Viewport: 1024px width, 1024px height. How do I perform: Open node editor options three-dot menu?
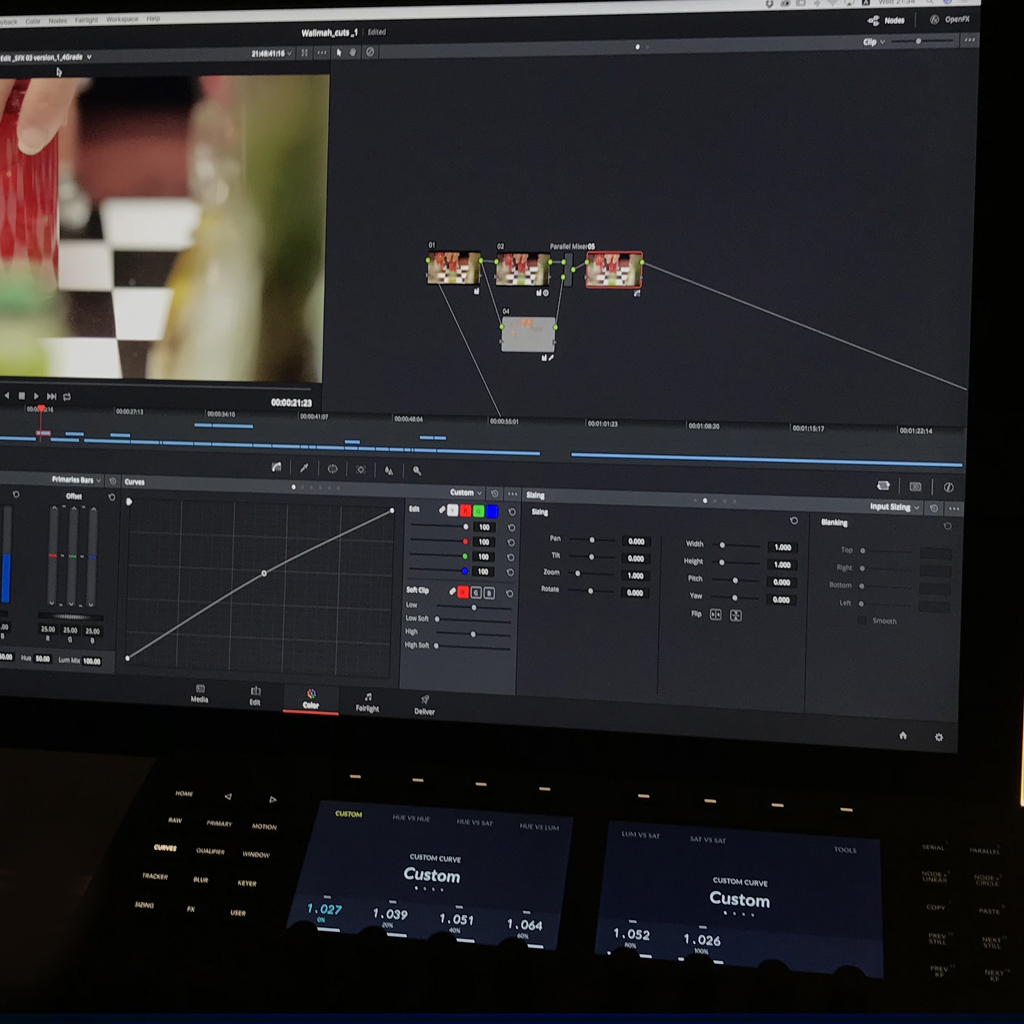tap(970, 40)
